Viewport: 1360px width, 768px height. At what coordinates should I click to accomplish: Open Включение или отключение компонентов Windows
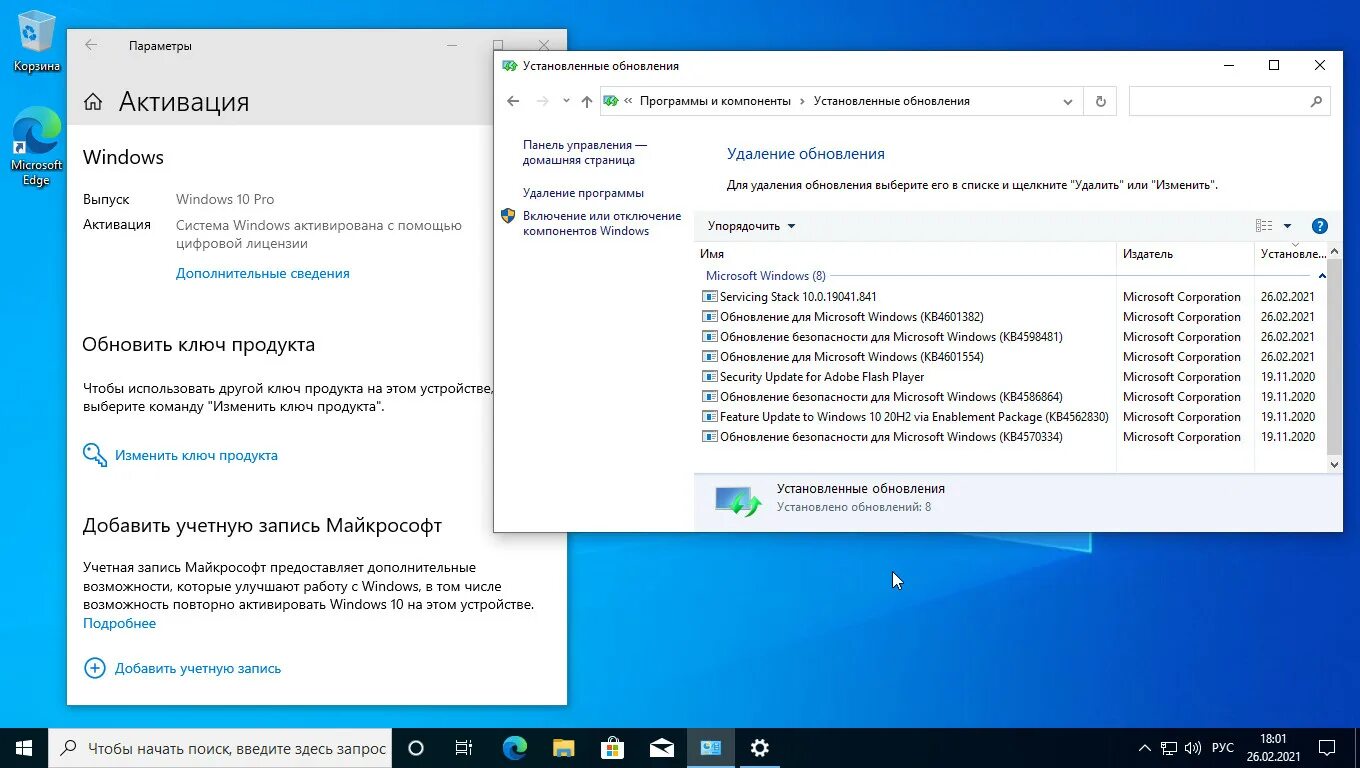click(602, 223)
